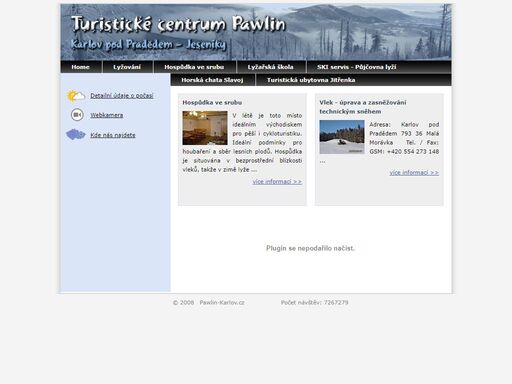
Task: Open the Webkamera link
Action: coord(107,115)
